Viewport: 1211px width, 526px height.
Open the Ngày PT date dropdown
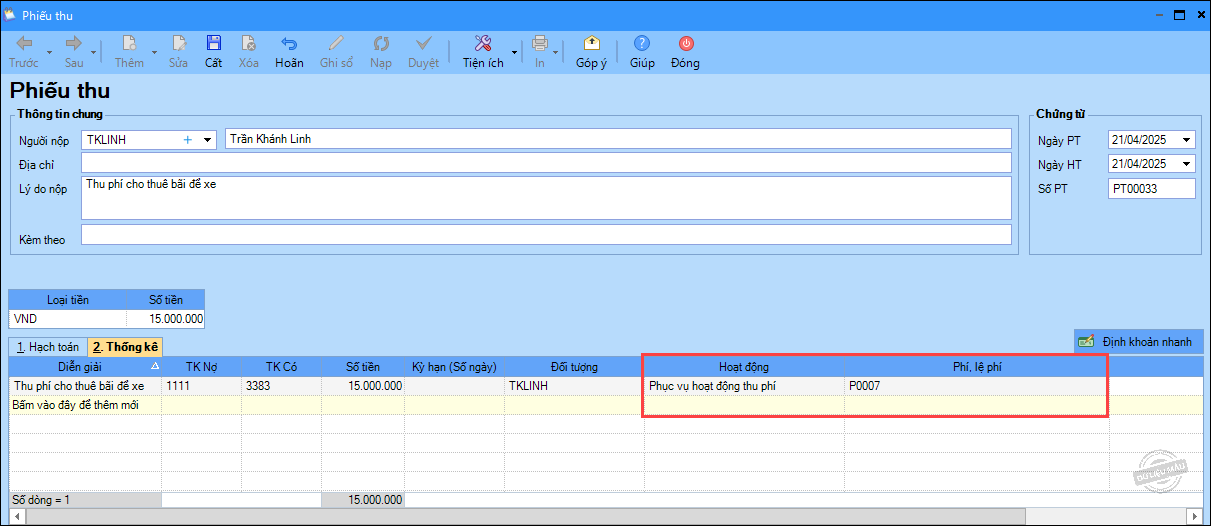coord(1187,140)
